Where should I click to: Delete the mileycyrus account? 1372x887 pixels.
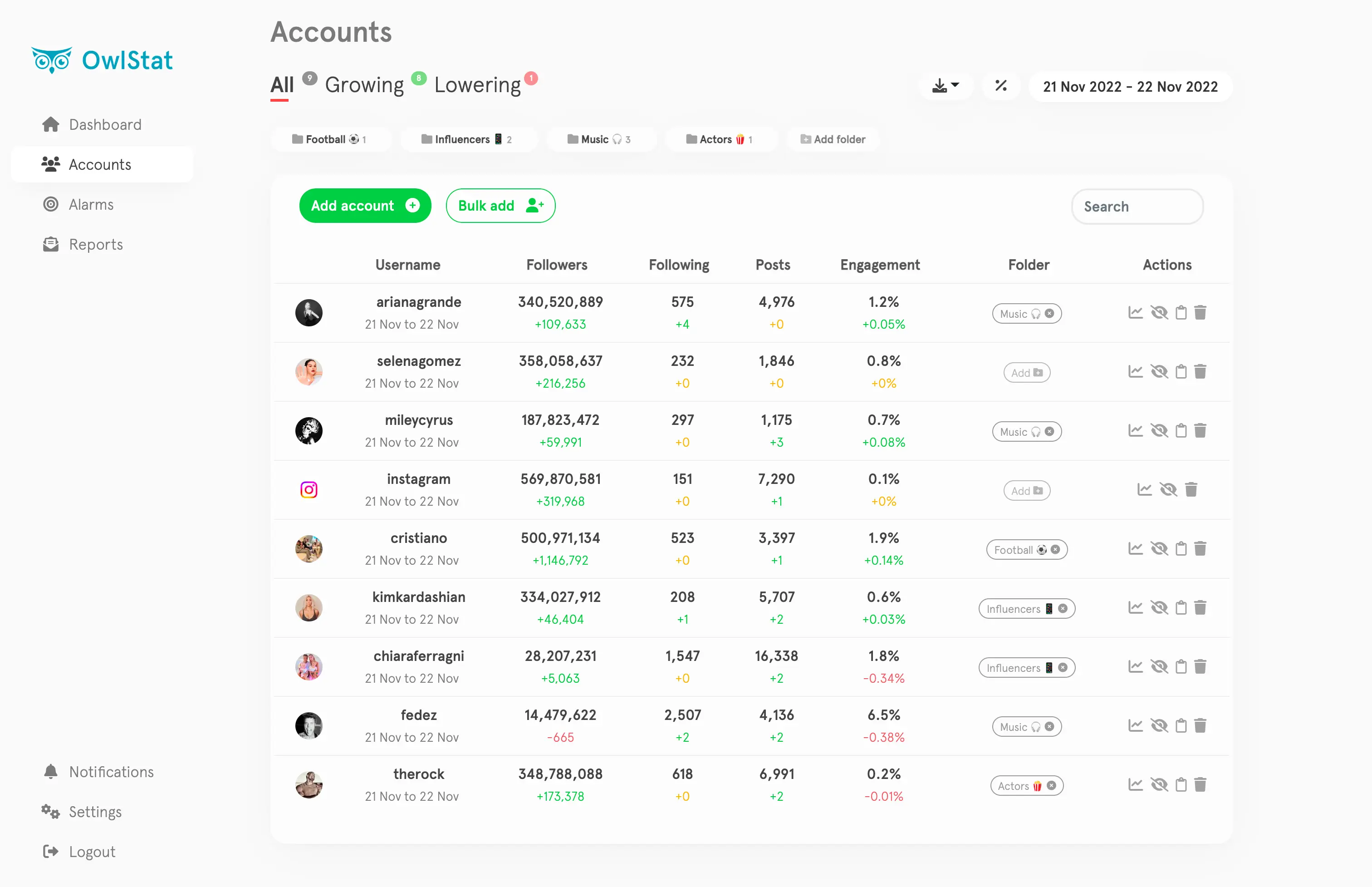click(x=1200, y=431)
